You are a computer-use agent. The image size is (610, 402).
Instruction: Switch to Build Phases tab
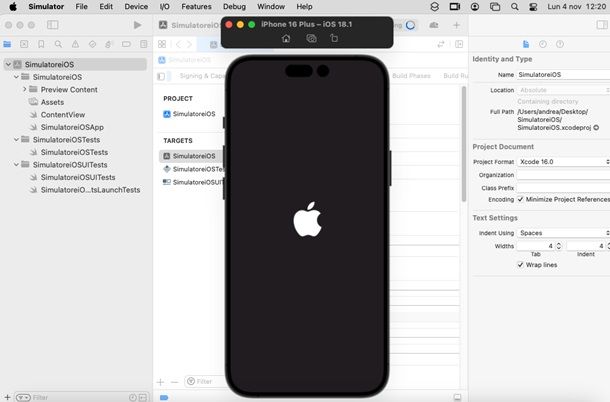(411, 76)
